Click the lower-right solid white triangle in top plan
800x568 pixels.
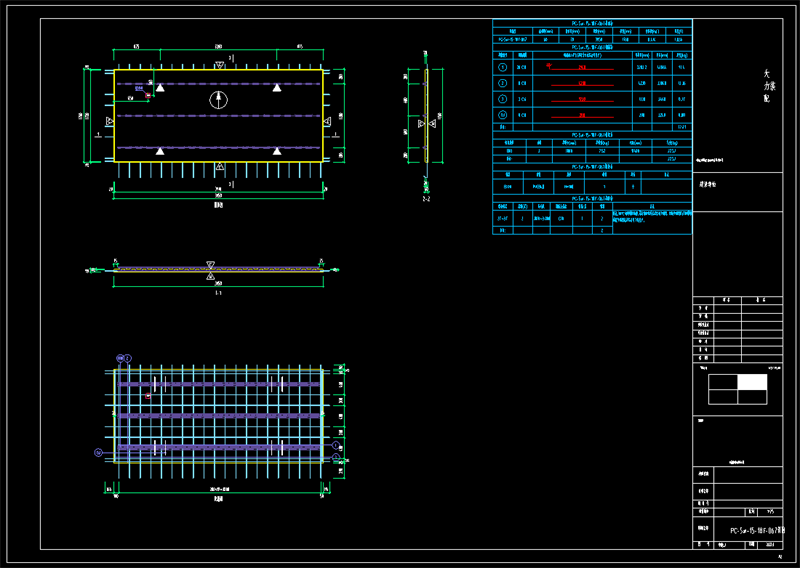pos(277,151)
